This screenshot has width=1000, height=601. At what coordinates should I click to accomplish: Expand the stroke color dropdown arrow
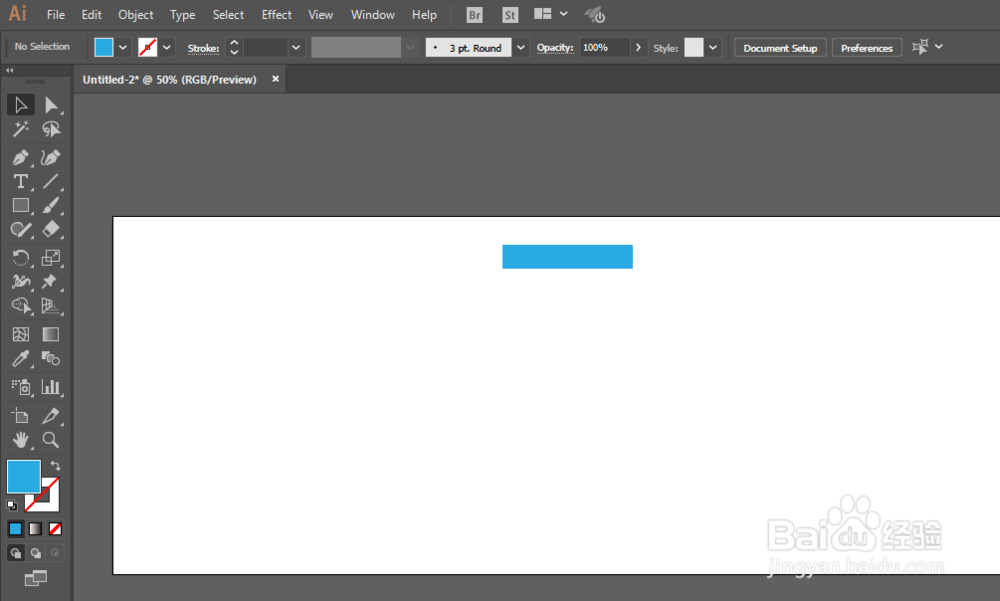pos(166,47)
